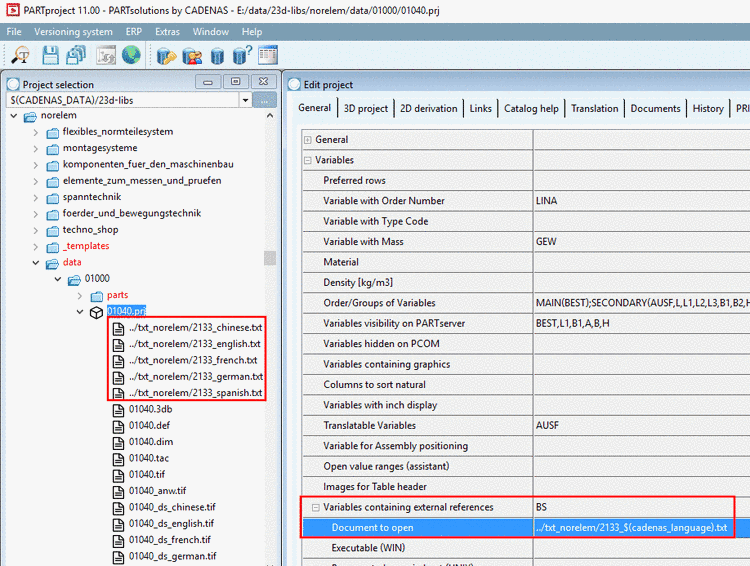Open the File menu
The width and height of the screenshot is (750, 566).
click(x=14, y=32)
